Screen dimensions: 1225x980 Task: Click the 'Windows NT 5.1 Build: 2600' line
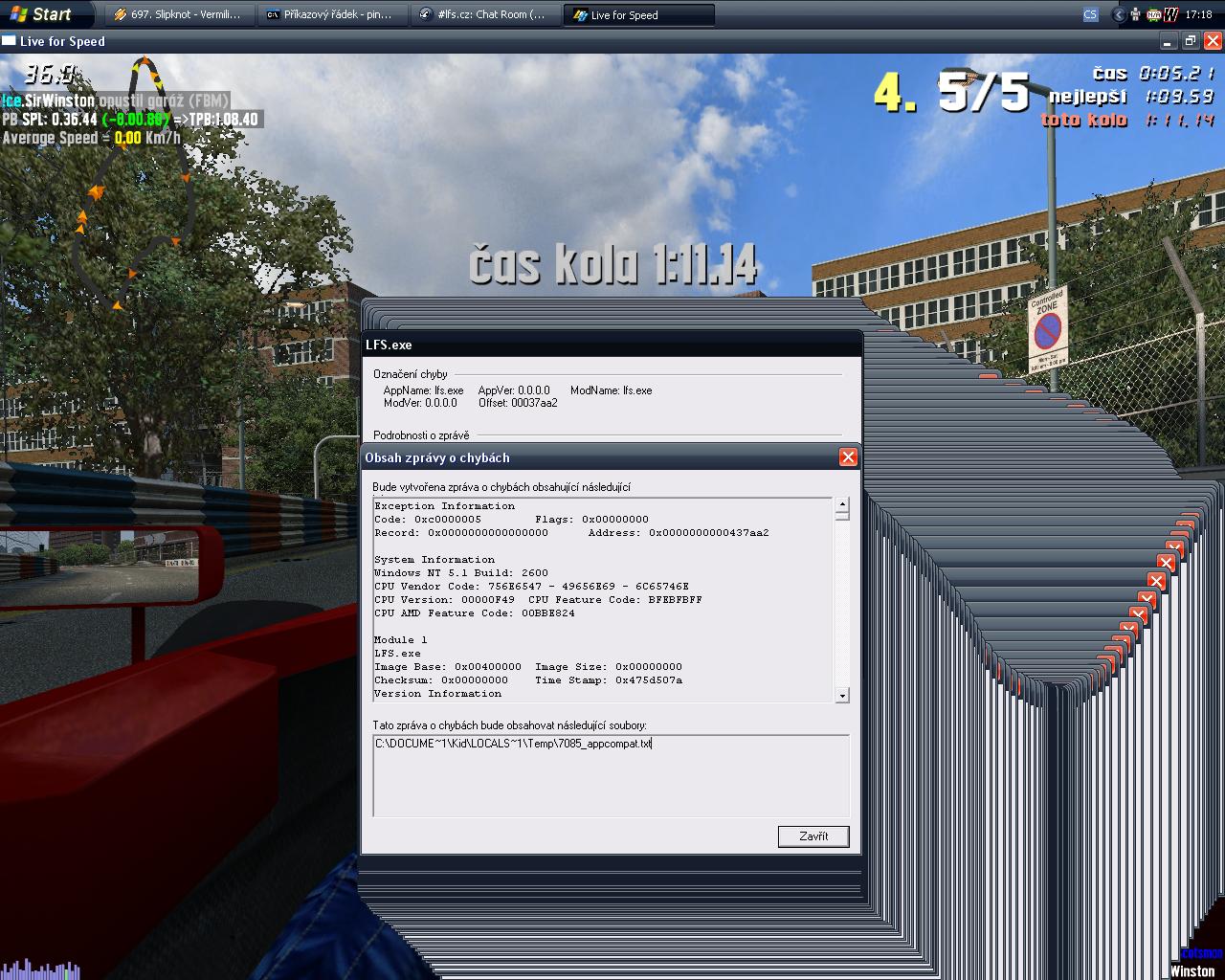(x=461, y=573)
